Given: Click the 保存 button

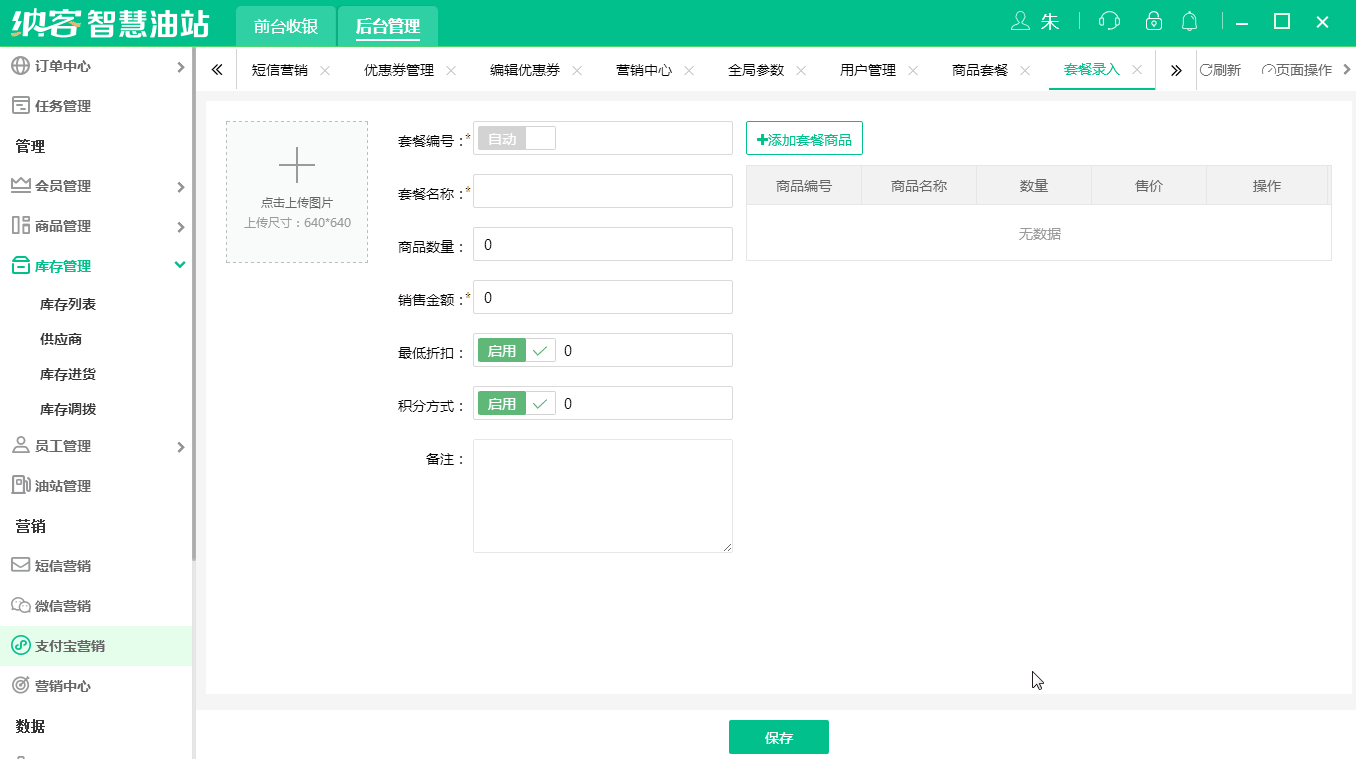Looking at the screenshot, I should 778,736.
